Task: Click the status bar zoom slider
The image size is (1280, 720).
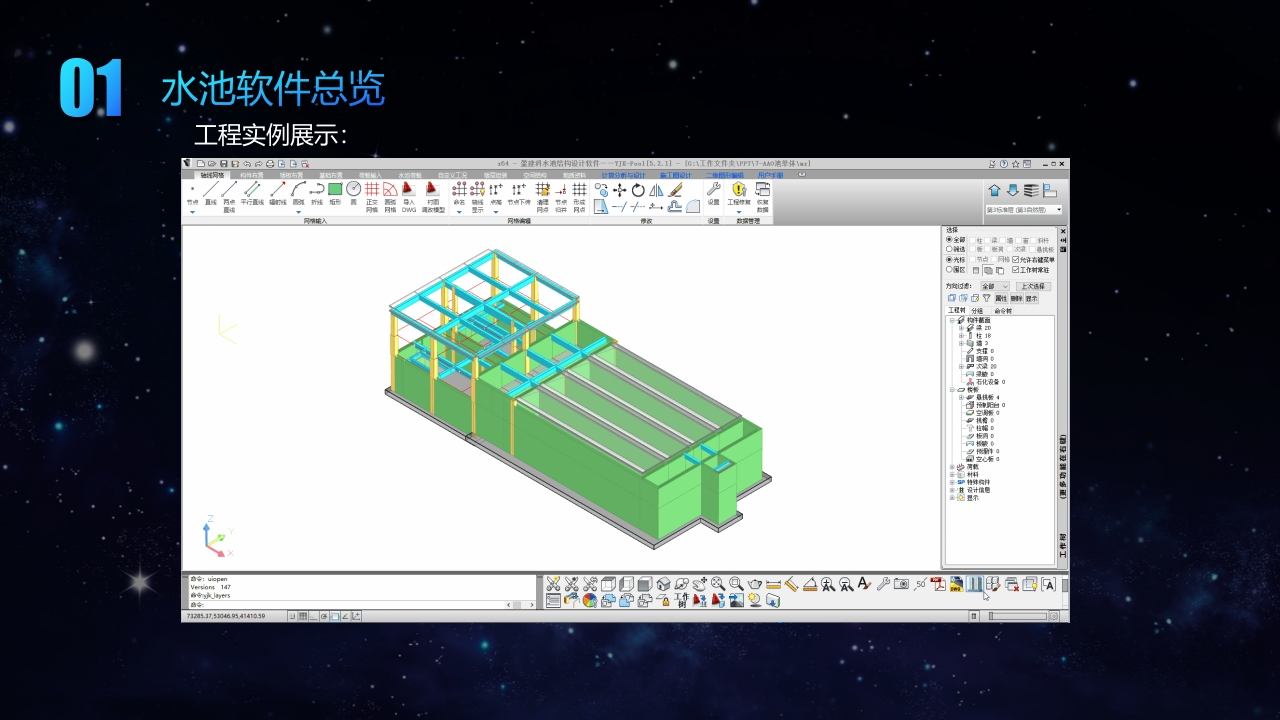Action: (1020, 616)
